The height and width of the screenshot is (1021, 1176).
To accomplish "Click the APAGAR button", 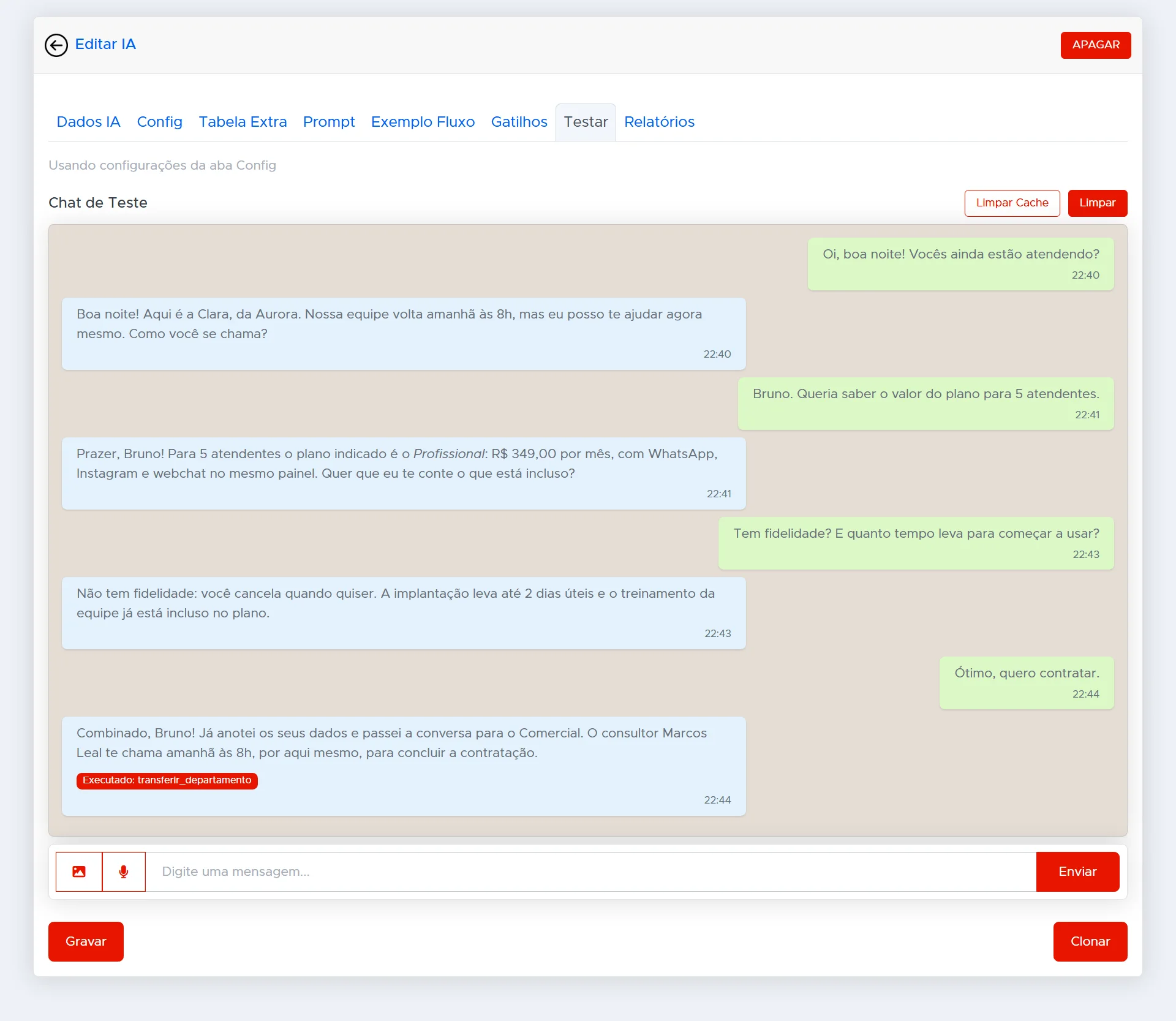I will [x=1096, y=45].
